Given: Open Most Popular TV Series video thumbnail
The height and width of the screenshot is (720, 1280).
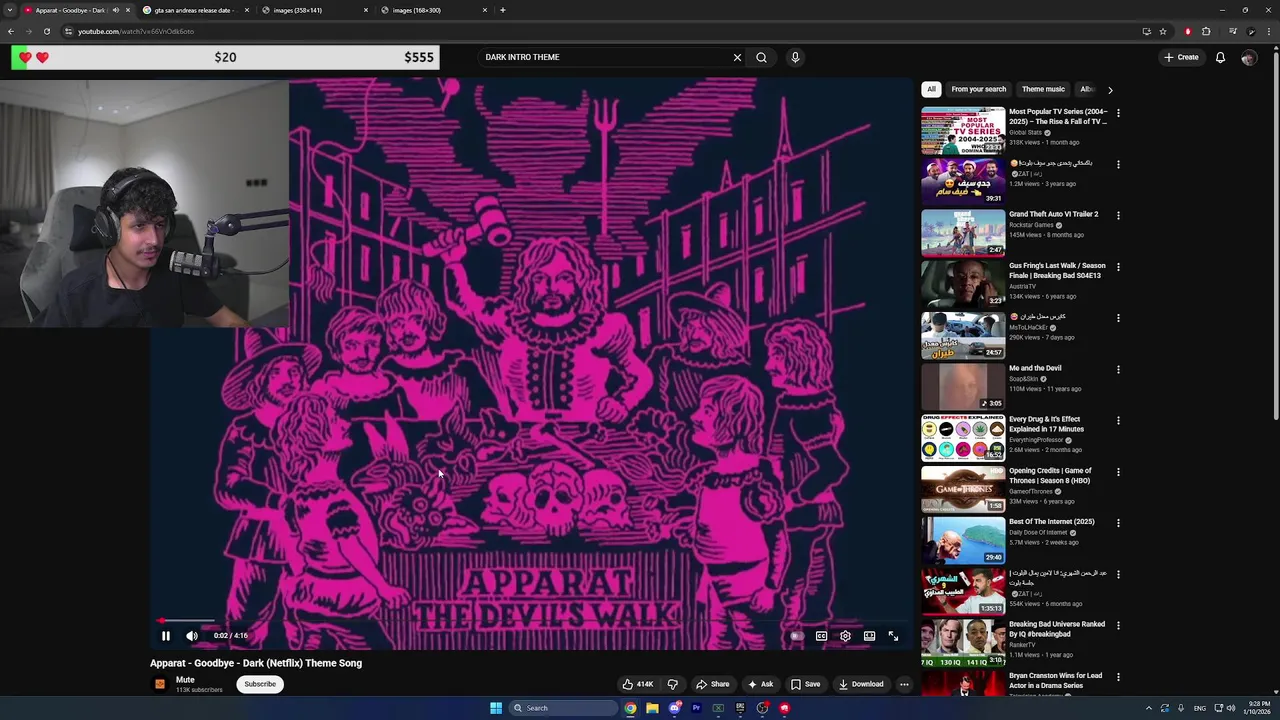Looking at the screenshot, I should [963, 130].
